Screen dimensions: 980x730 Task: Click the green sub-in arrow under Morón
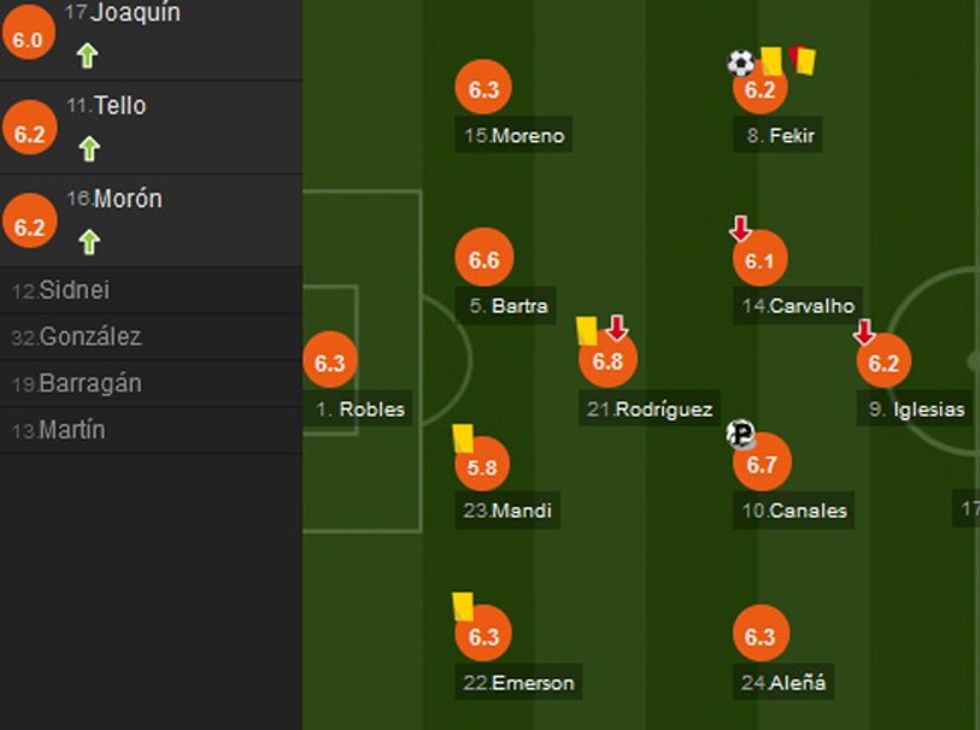point(89,242)
